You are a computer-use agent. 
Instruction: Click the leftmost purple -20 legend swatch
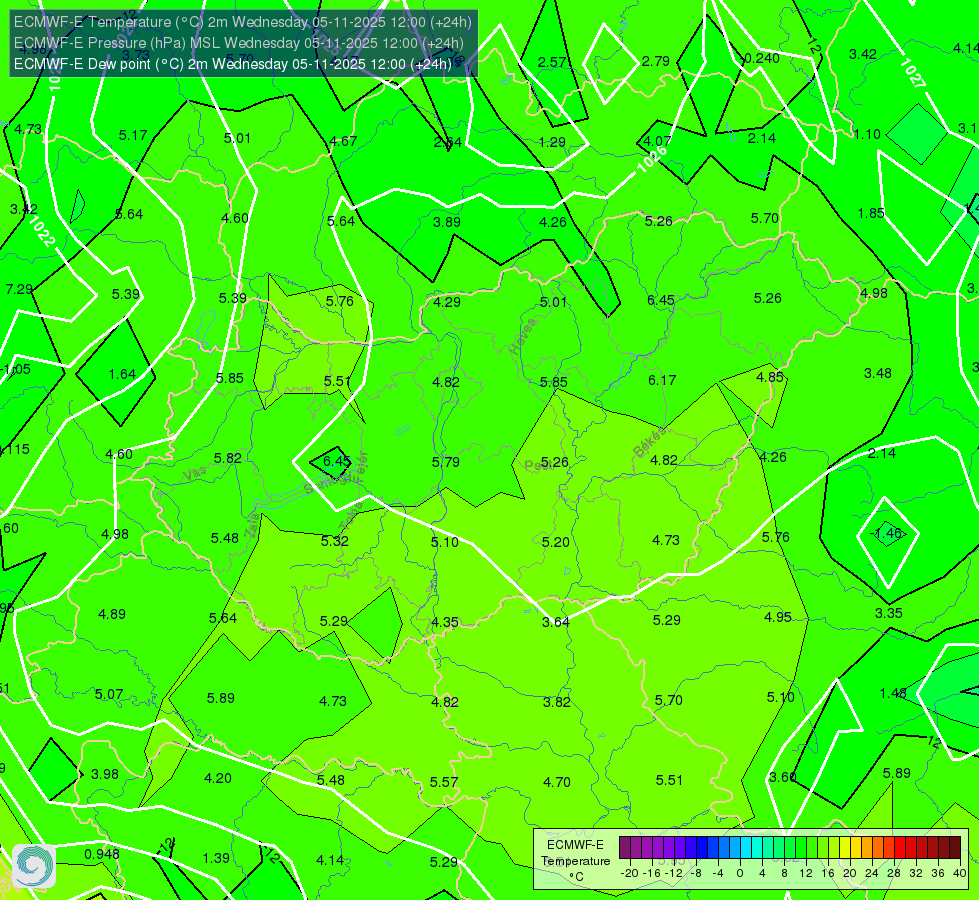coord(625,848)
